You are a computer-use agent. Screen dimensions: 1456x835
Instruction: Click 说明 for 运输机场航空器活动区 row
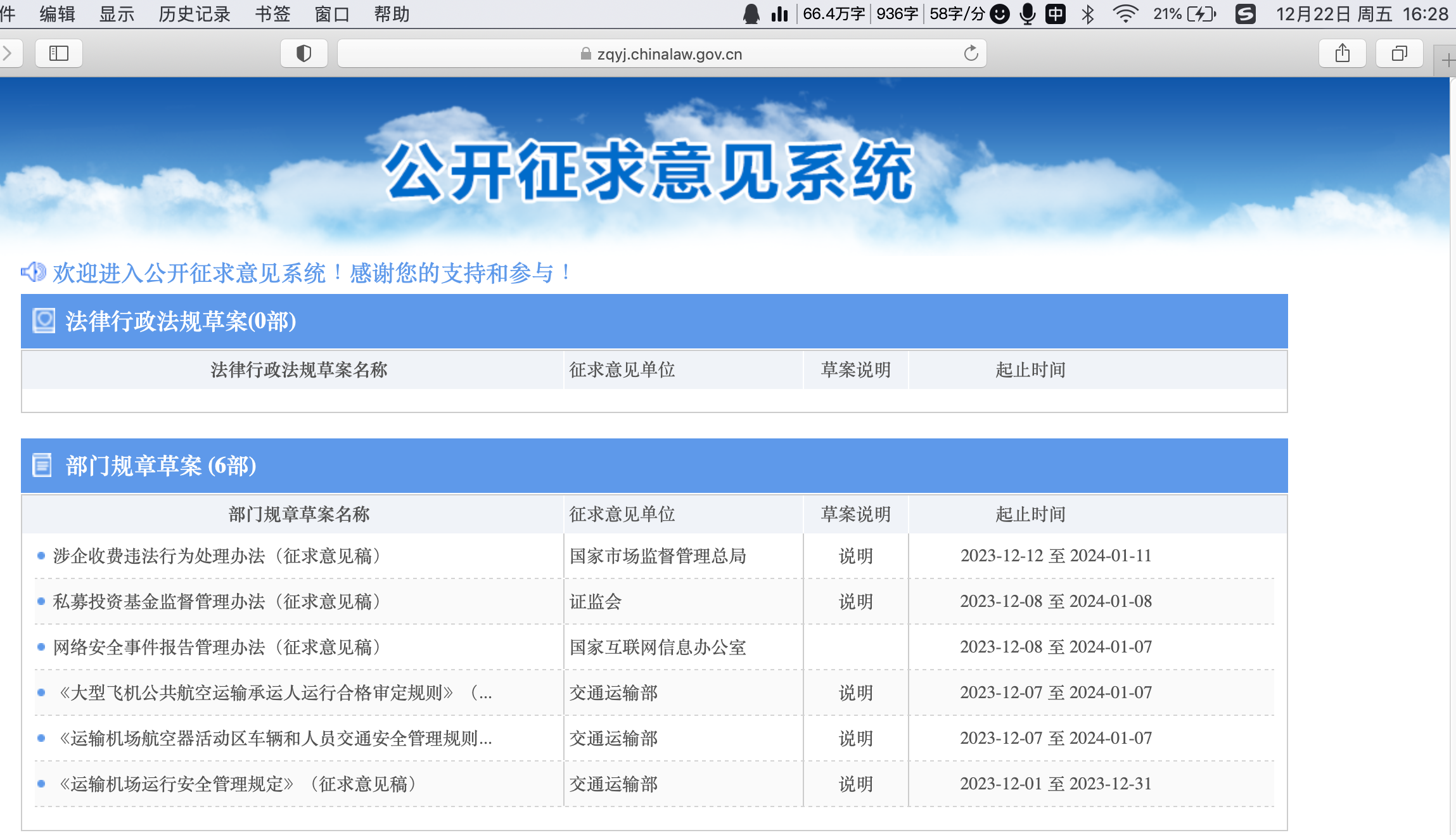pyautogui.click(x=856, y=738)
